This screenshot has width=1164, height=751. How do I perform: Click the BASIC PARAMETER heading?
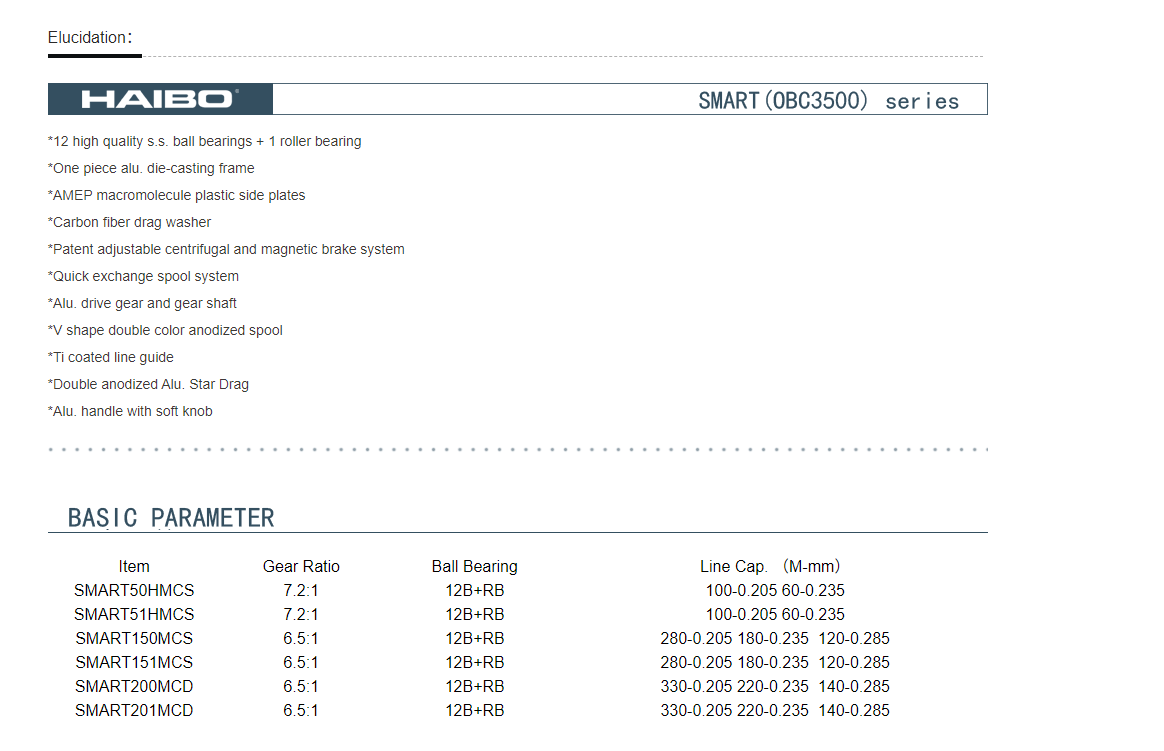click(171, 517)
